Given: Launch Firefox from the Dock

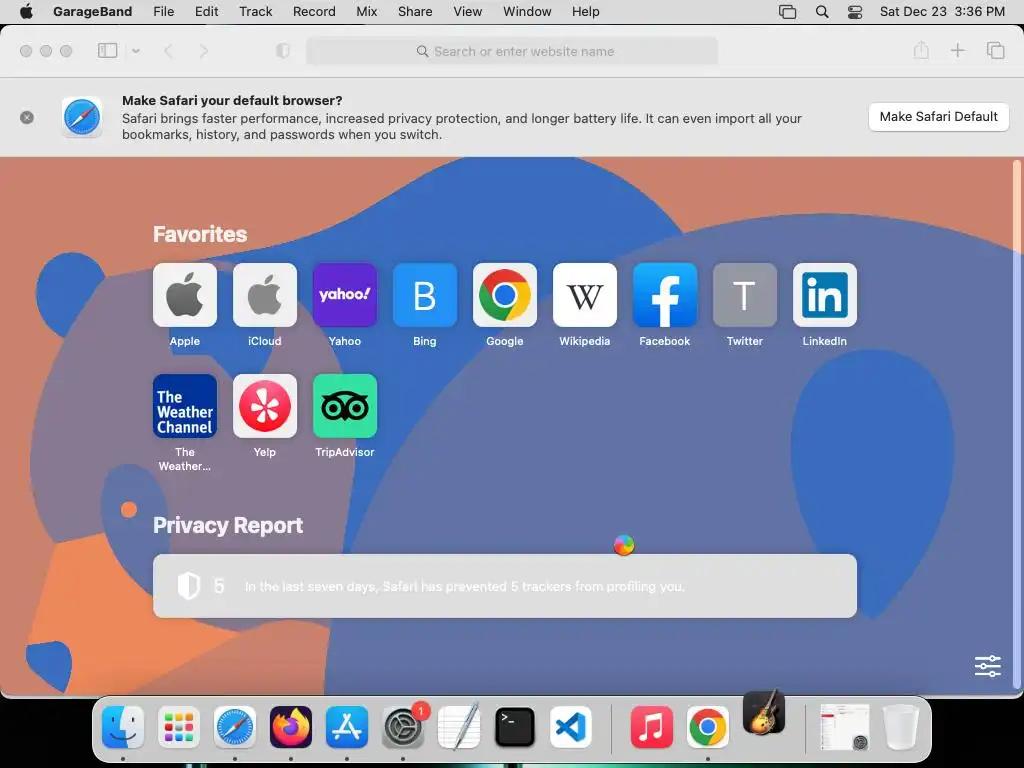Looking at the screenshot, I should 291,727.
